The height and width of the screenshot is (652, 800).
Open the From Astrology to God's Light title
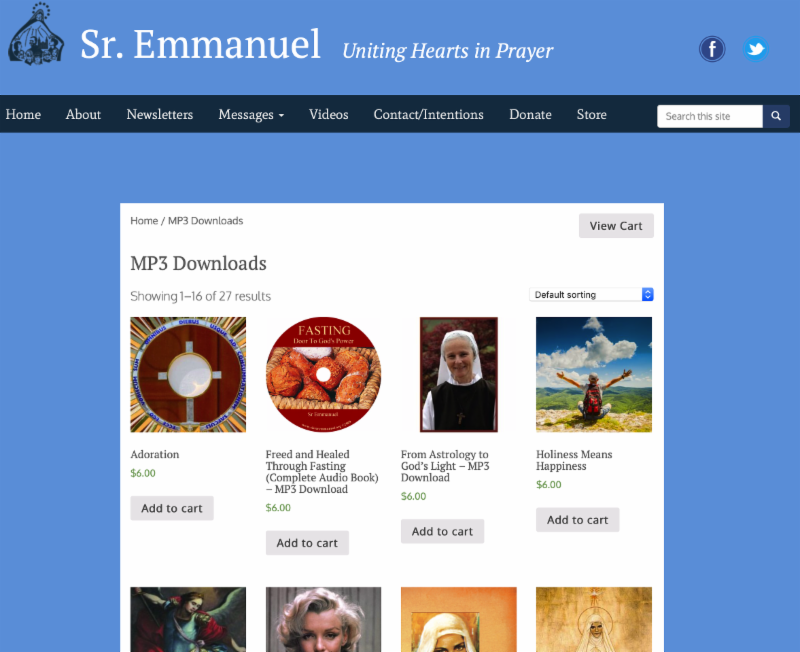[x=445, y=466]
